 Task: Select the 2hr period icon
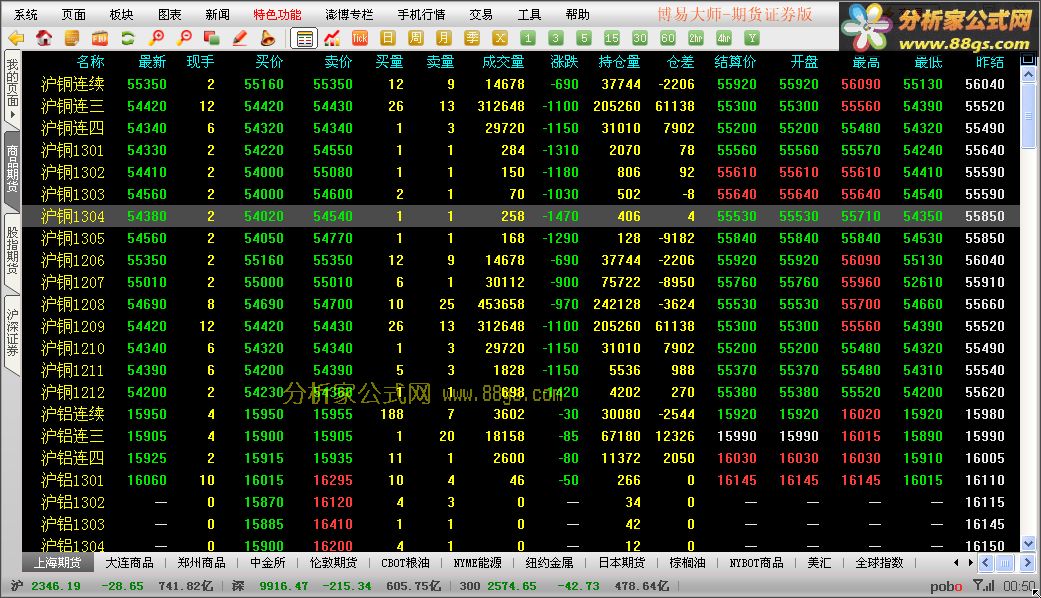(x=696, y=38)
